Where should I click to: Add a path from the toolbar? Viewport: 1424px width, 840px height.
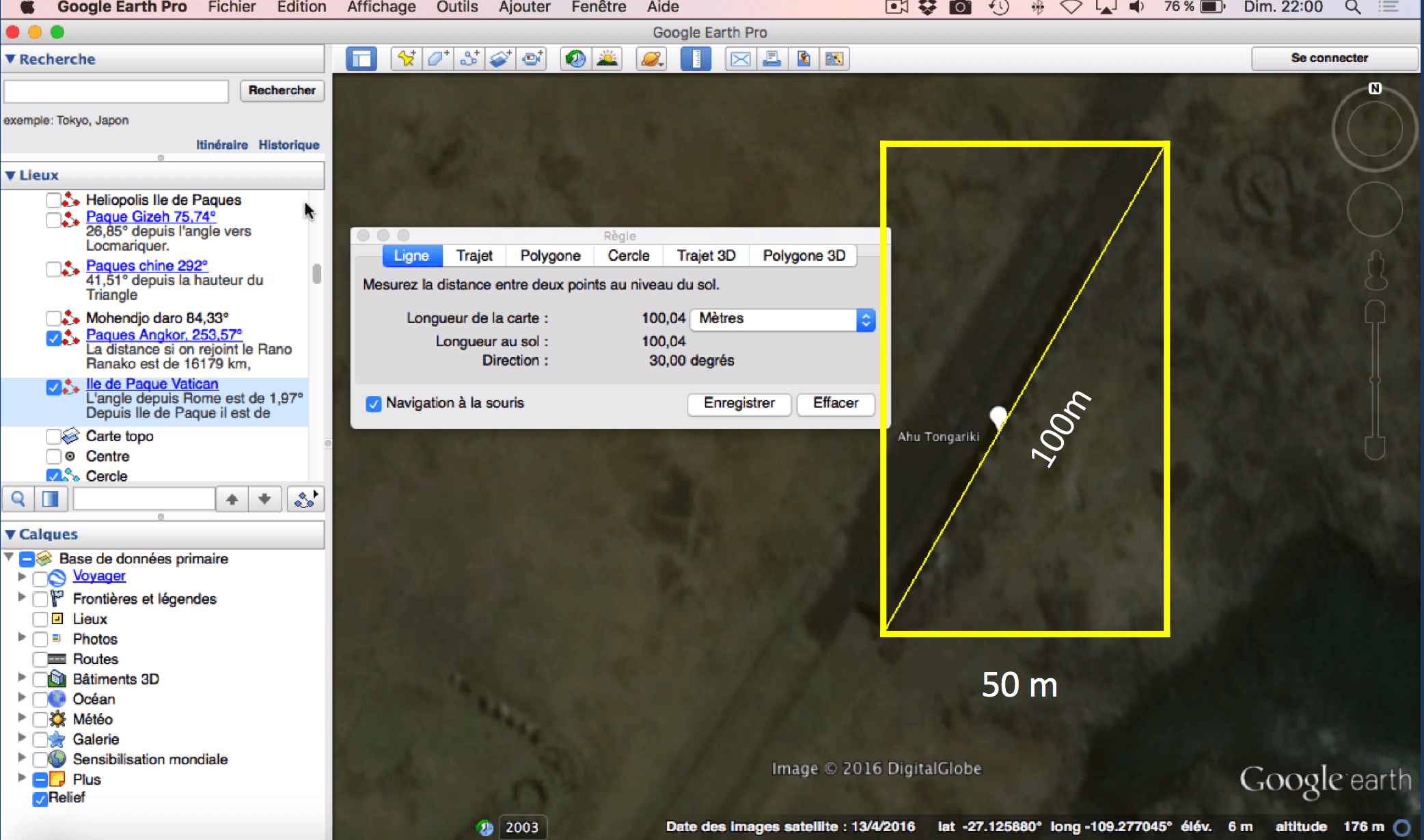pyautogui.click(x=469, y=59)
